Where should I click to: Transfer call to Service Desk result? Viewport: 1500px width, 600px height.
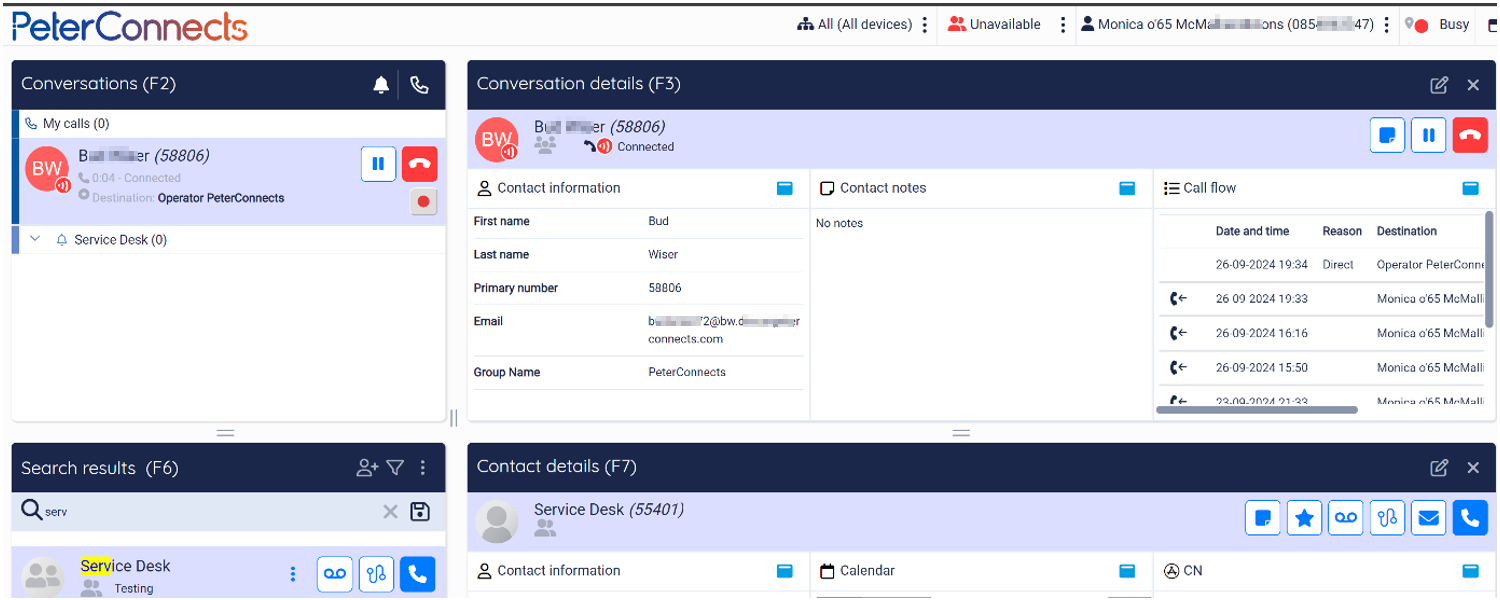coord(376,574)
